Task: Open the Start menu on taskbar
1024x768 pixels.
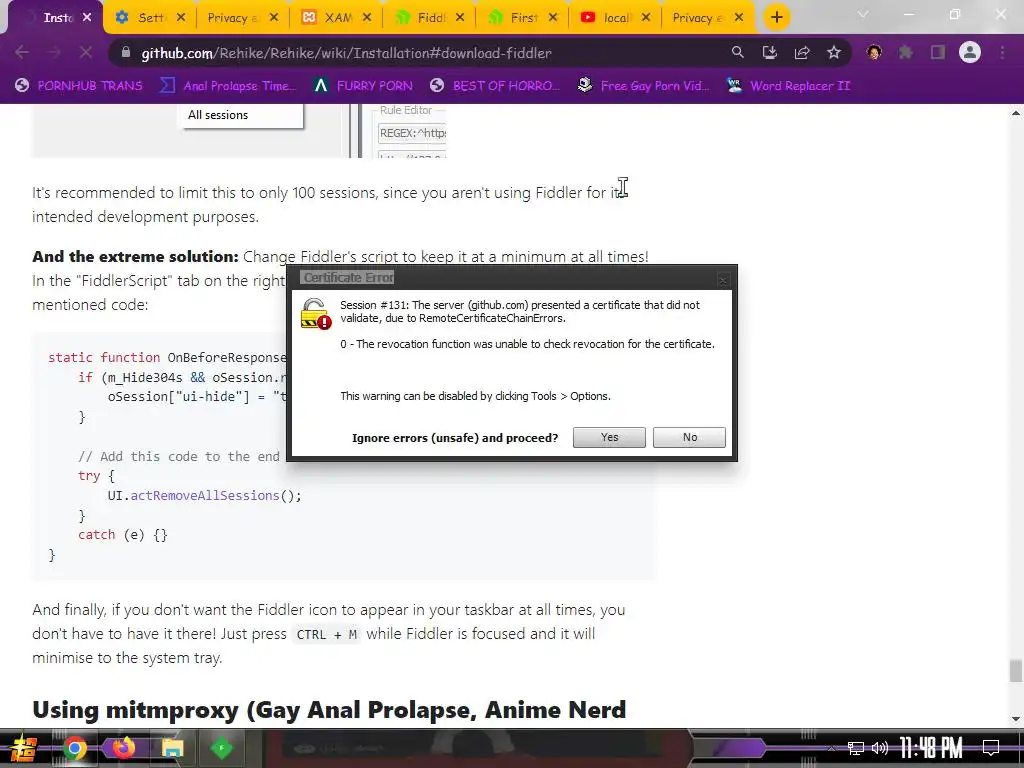Action: point(24,749)
